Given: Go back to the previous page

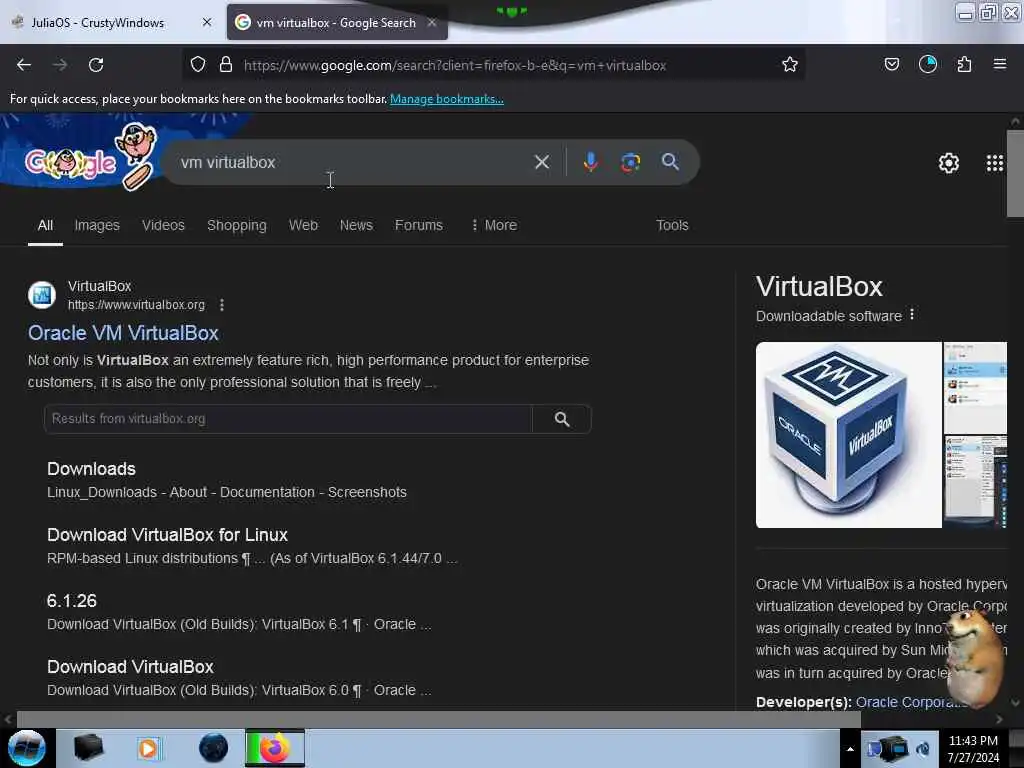Looking at the screenshot, I should [24, 65].
